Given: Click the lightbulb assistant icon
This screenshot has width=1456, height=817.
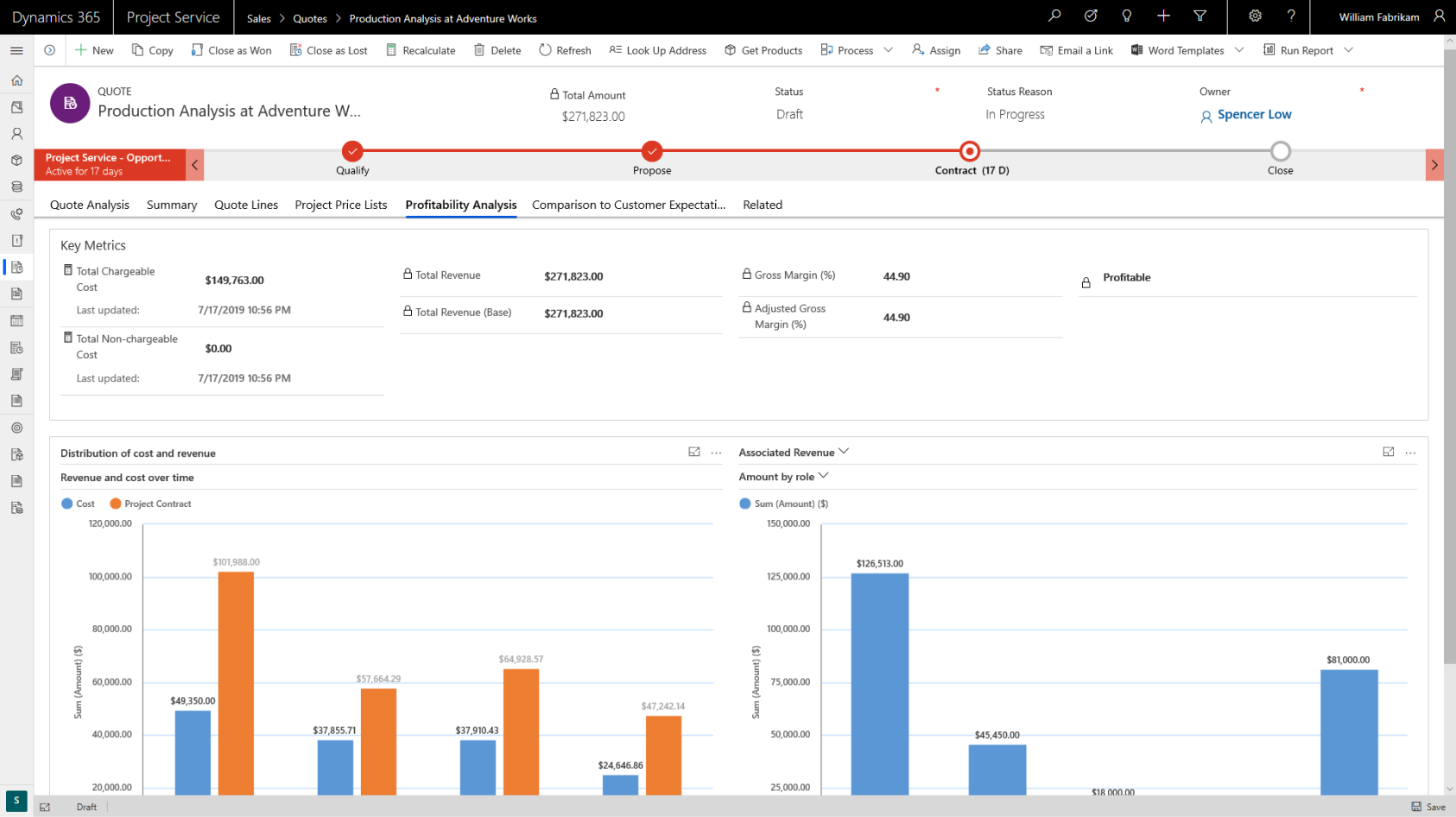Looking at the screenshot, I should coord(1126,16).
